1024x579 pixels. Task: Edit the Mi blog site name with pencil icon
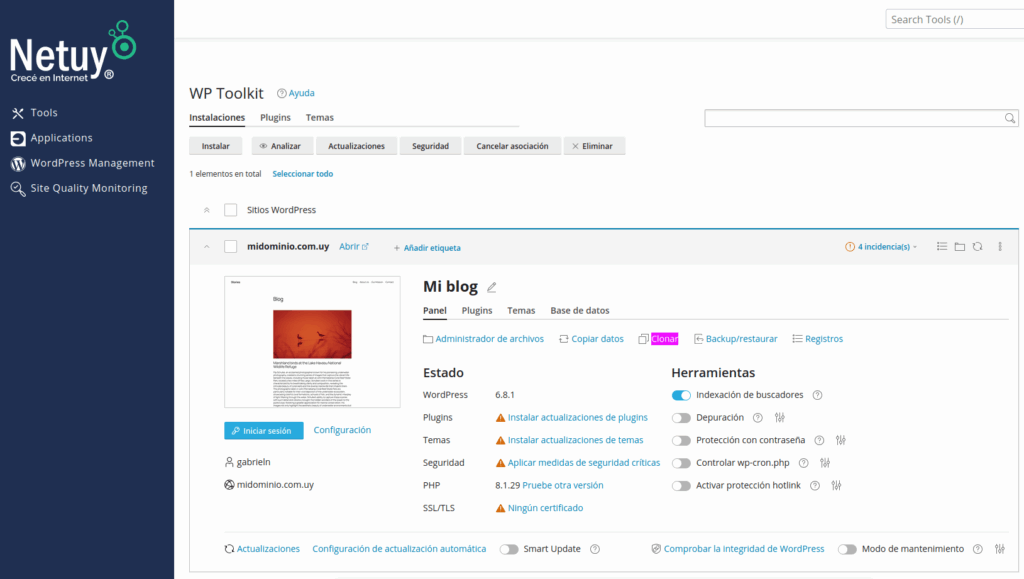(x=492, y=287)
